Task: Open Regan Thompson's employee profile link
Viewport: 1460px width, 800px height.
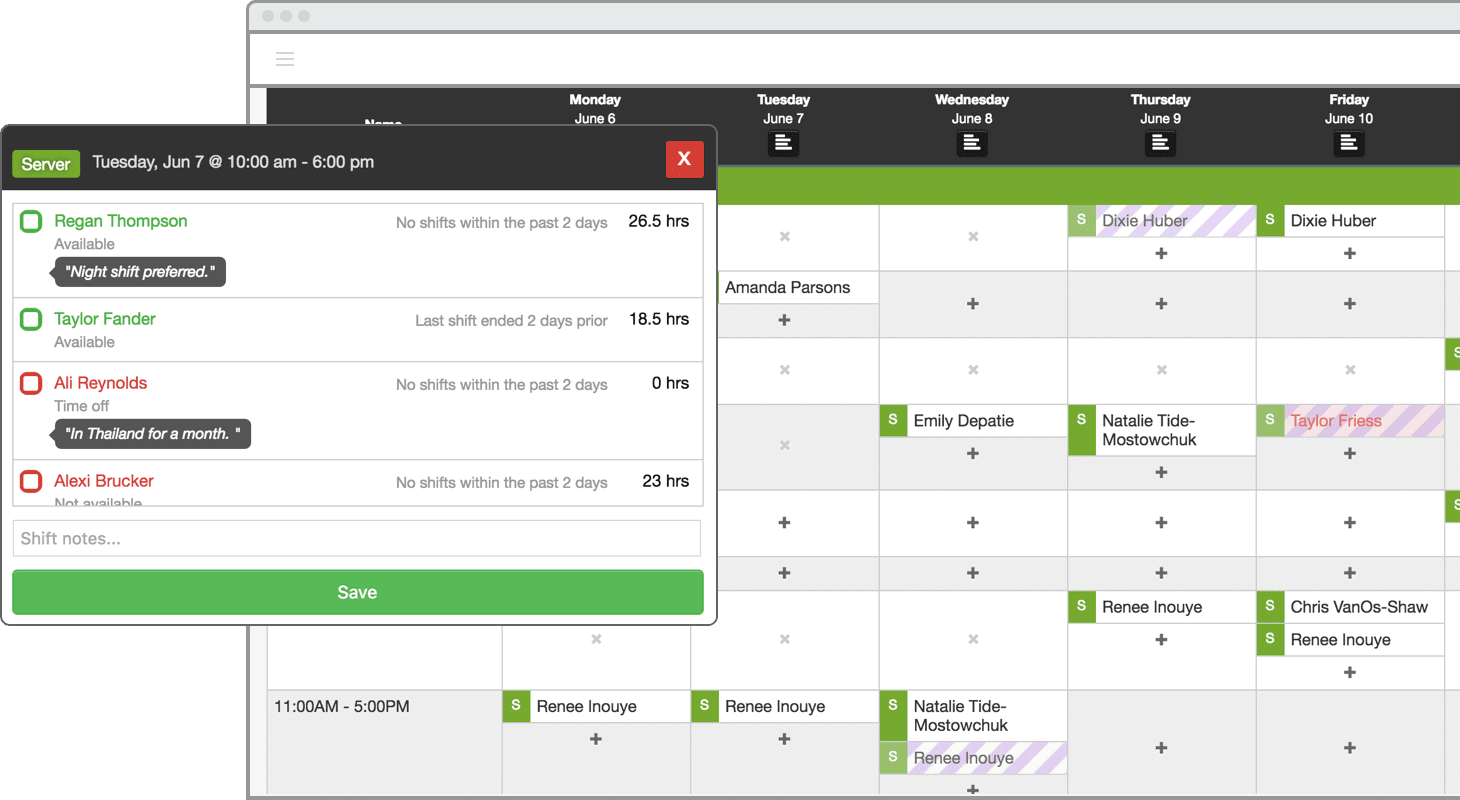Action: pyautogui.click(x=120, y=220)
